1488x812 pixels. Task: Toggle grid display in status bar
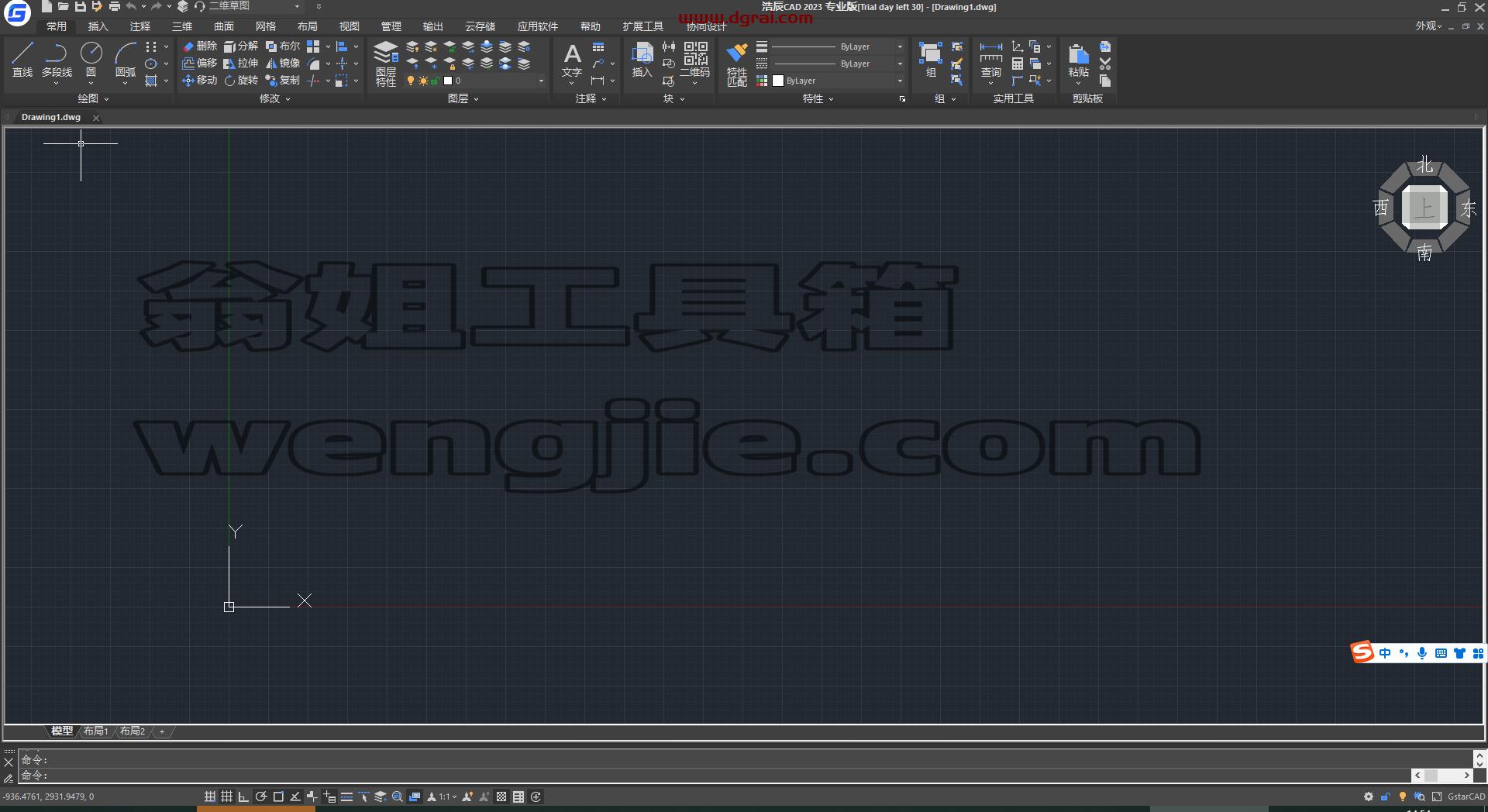[227, 797]
